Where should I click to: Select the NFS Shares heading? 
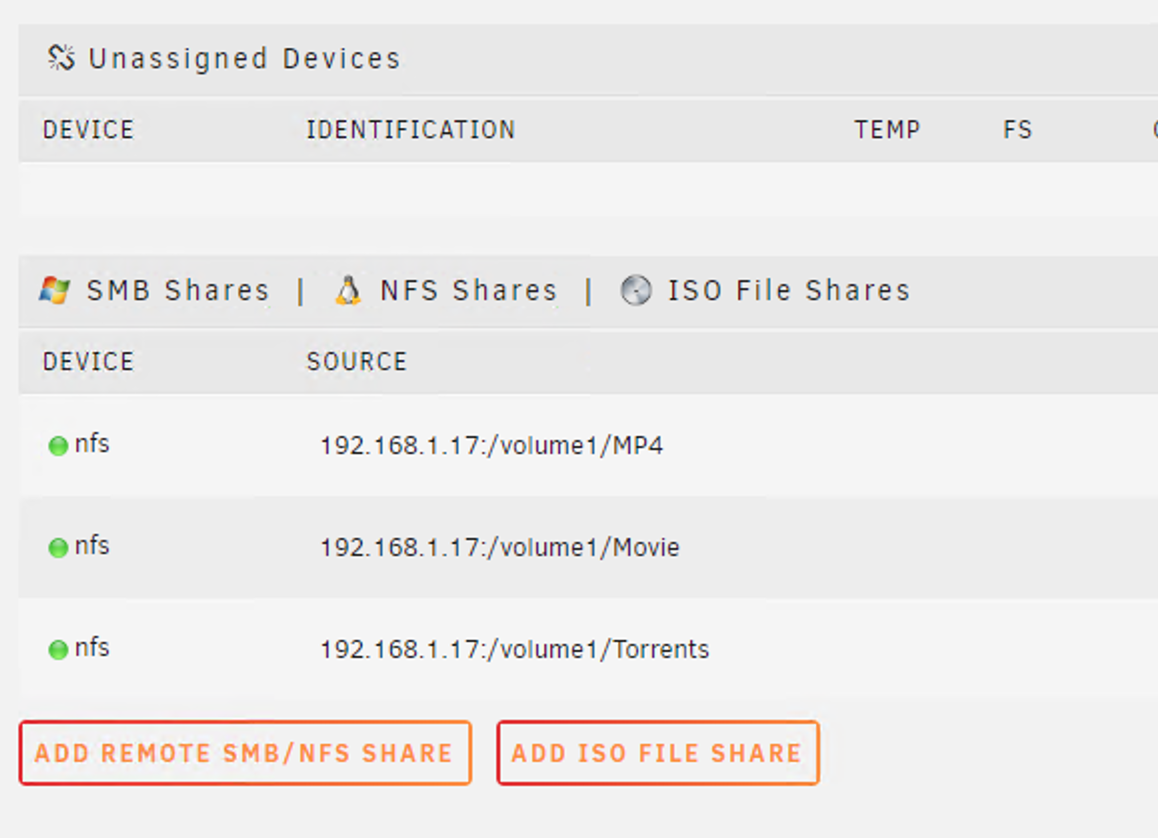(x=468, y=291)
